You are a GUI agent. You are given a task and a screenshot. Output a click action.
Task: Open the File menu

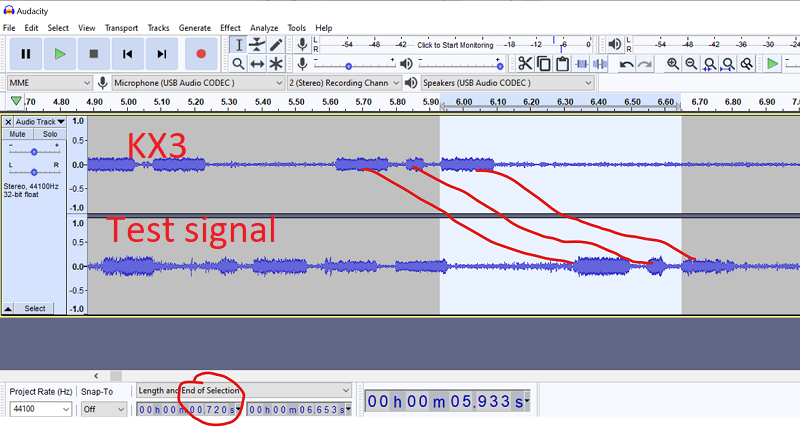coord(9,28)
